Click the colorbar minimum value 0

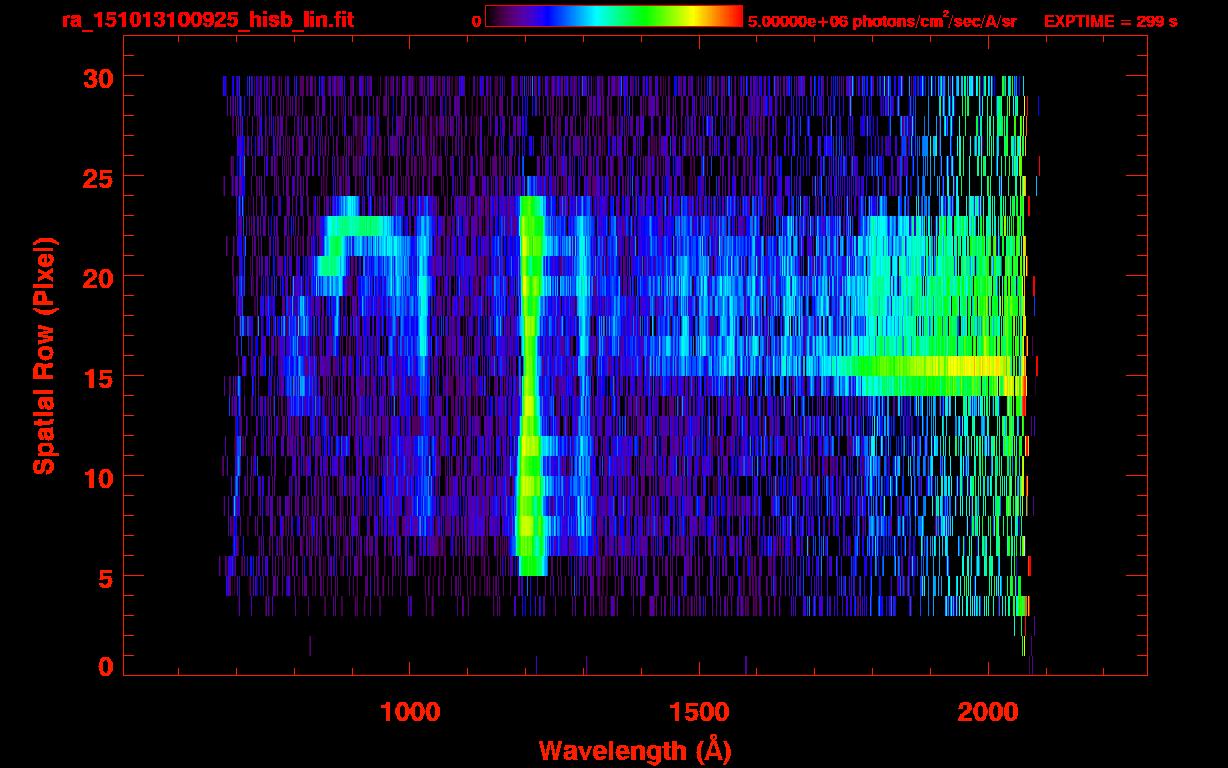476,20
